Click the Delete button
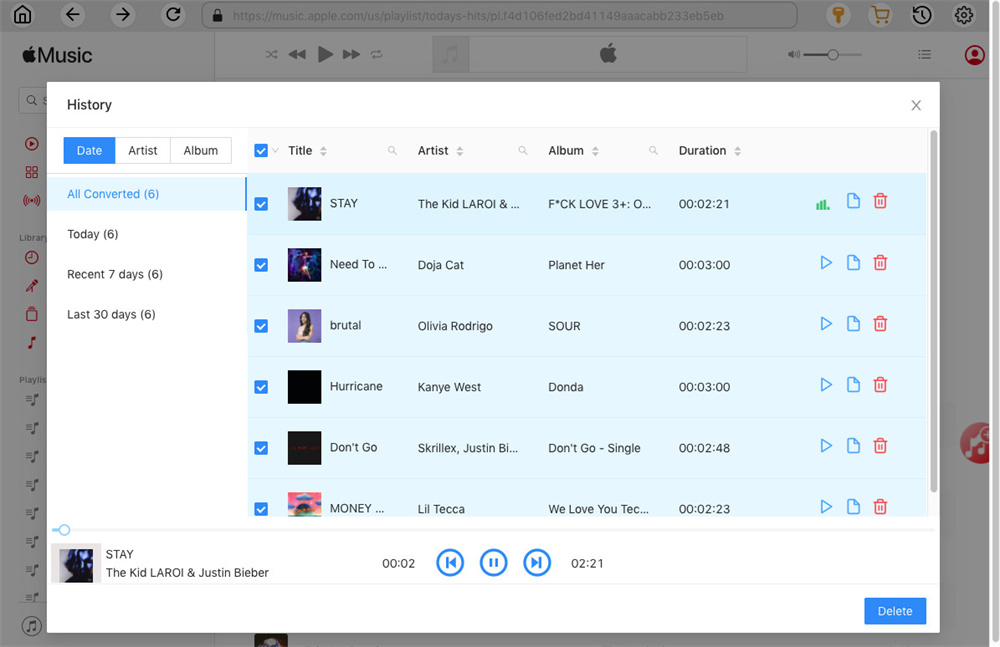The image size is (1000, 647). coord(895,611)
